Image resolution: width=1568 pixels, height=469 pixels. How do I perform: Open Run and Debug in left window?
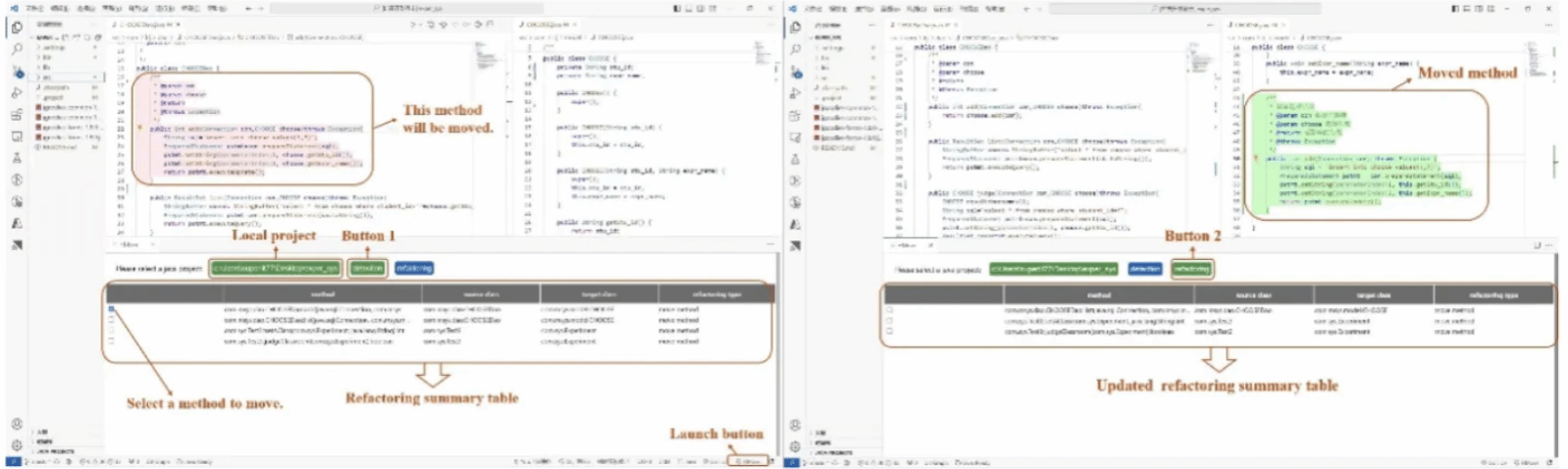pos(17,93)
